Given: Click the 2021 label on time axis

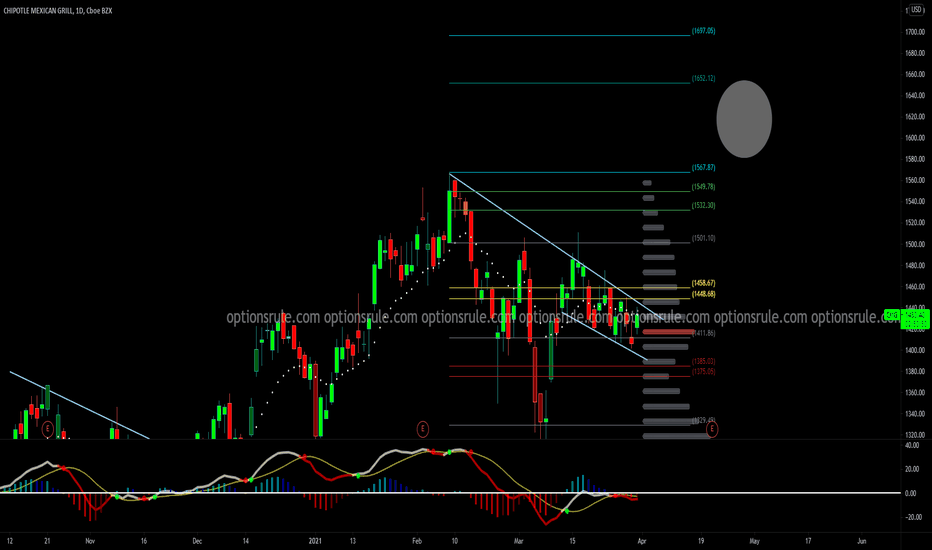Looking at the screenshot, I should click(315, 541).
